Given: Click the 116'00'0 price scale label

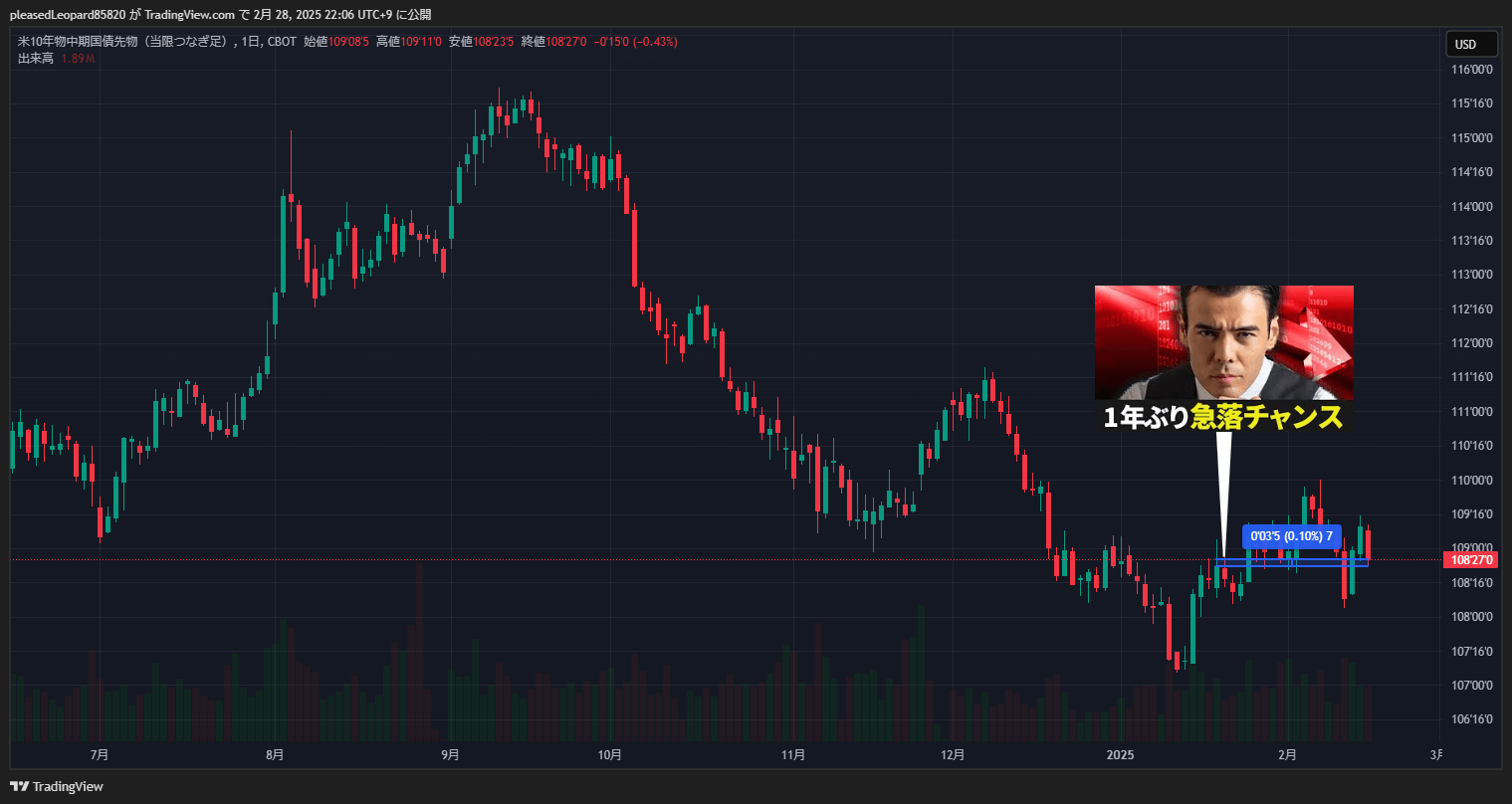Looking at the screenshot, I should [1471, 70].
